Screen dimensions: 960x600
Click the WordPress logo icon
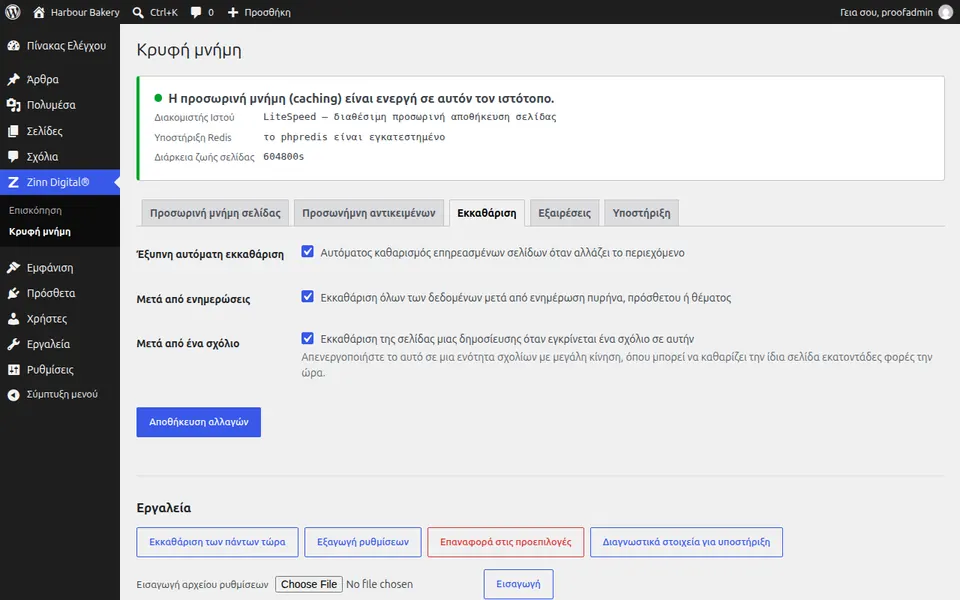click(x=13, y=12)
